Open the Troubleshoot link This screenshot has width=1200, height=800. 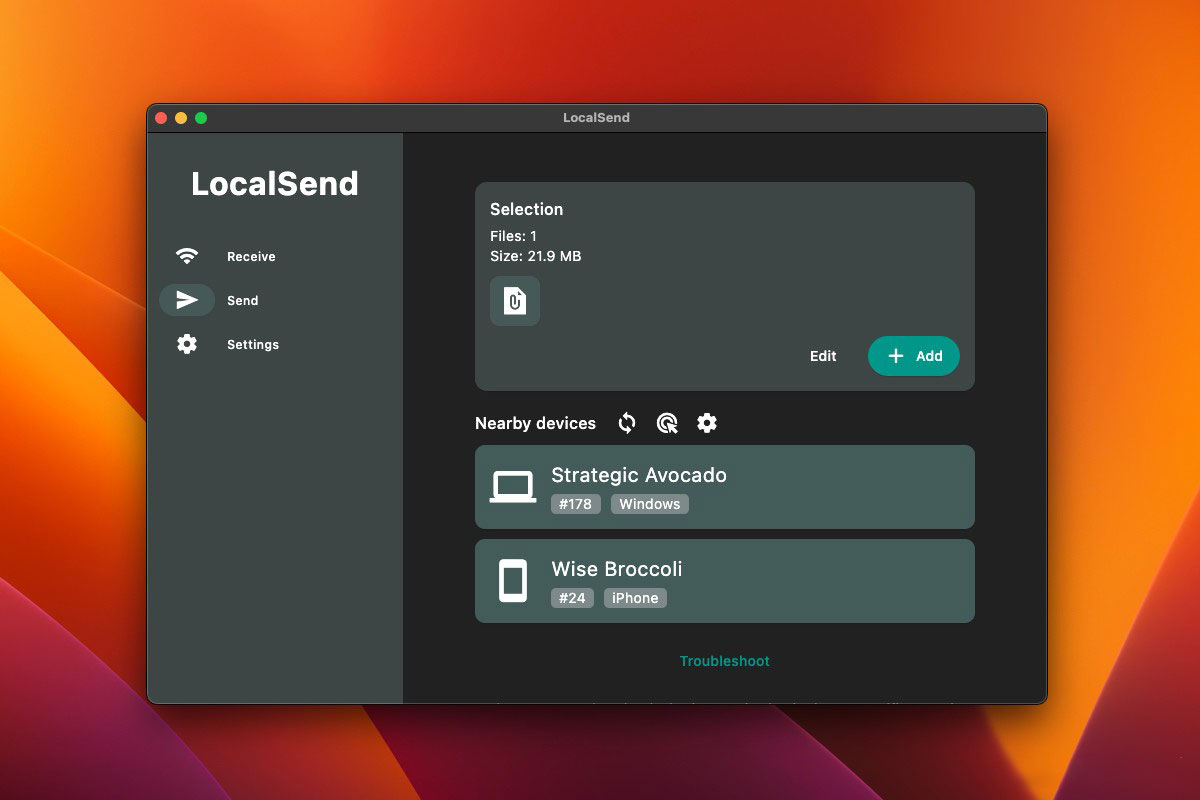(725, 661)
